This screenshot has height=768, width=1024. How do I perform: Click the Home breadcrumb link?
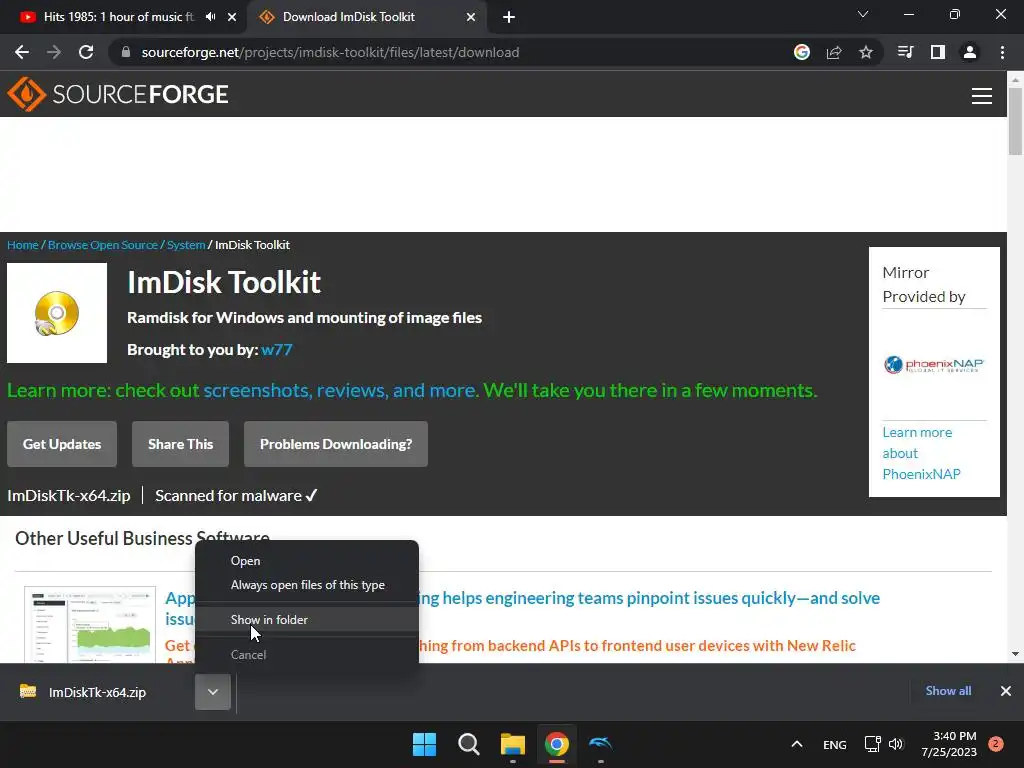pos(23,245)
